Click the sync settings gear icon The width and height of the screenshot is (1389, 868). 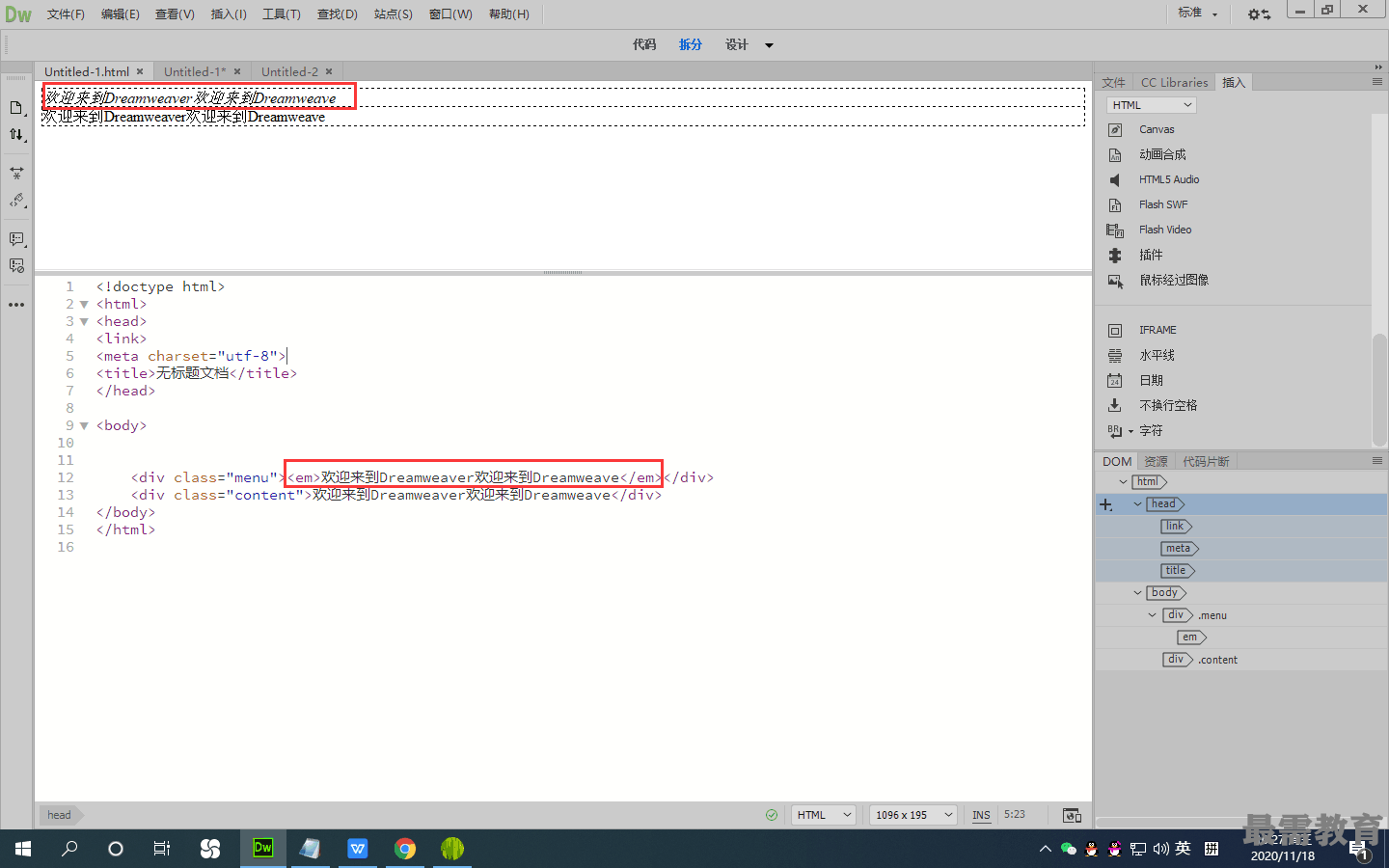[x=1259, y=14]
